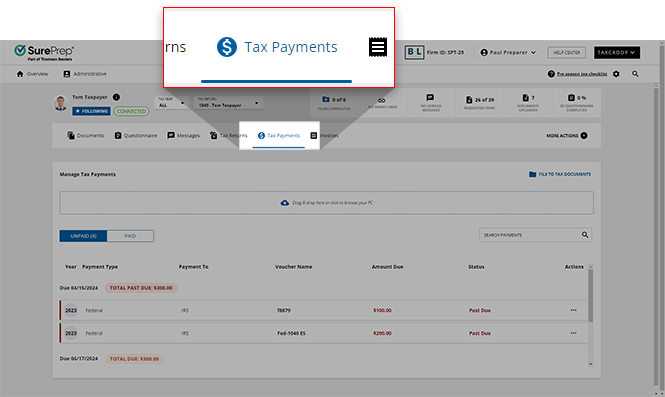665x397 pixels.
Task: Open the Paul Preparer user menu
Action: point(508,53)
